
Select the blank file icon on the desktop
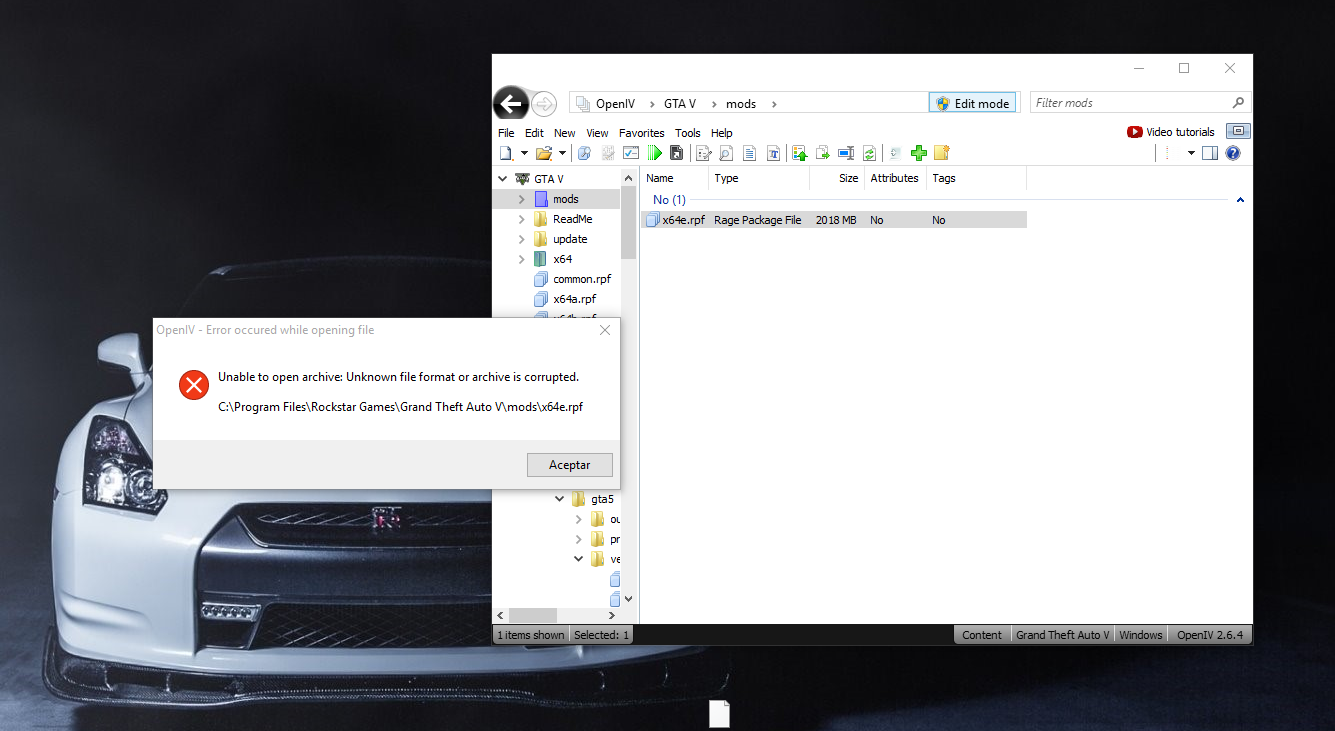tap(720, 713)
